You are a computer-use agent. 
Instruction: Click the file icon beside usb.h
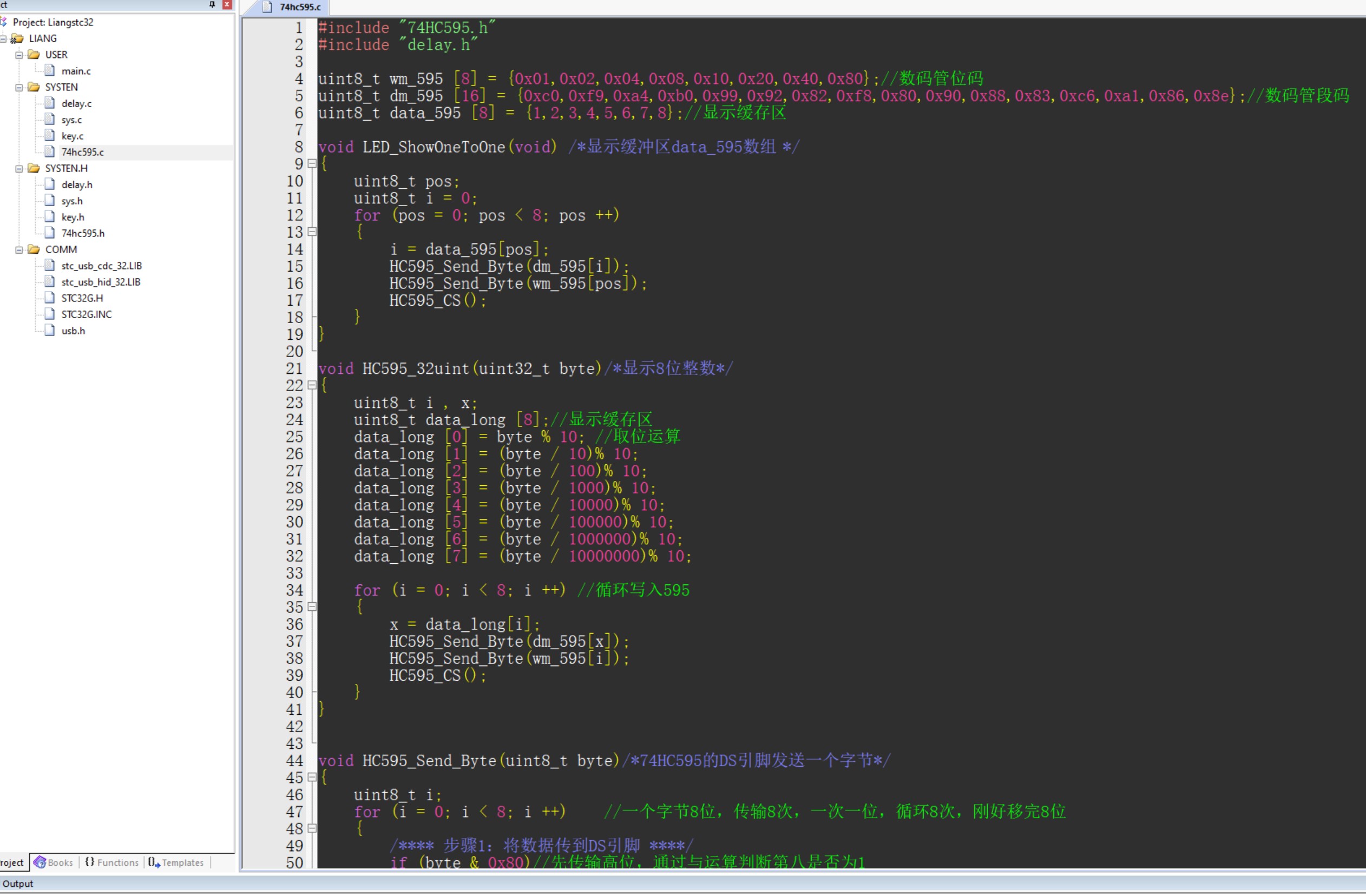pos(50,331)
